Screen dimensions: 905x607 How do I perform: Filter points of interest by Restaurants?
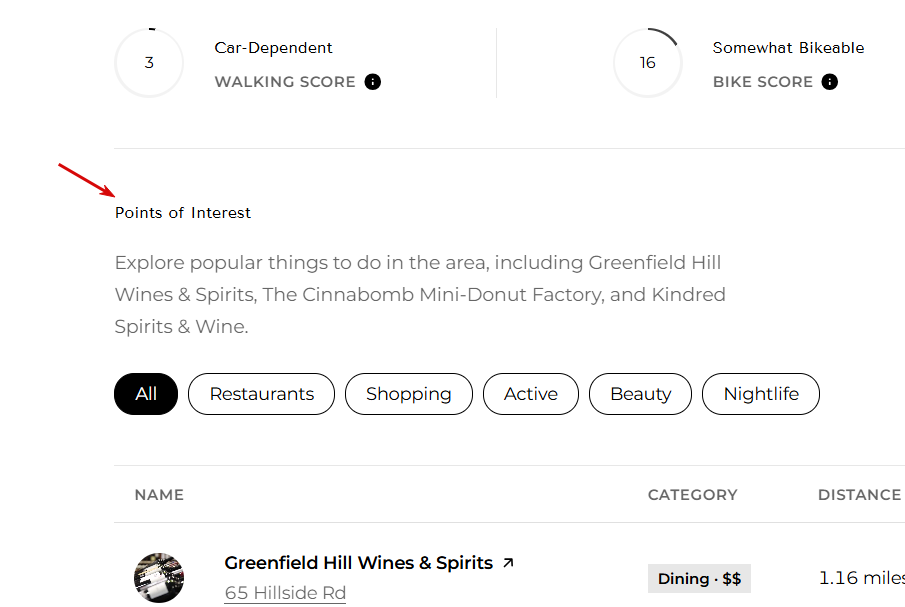point(261,394)
